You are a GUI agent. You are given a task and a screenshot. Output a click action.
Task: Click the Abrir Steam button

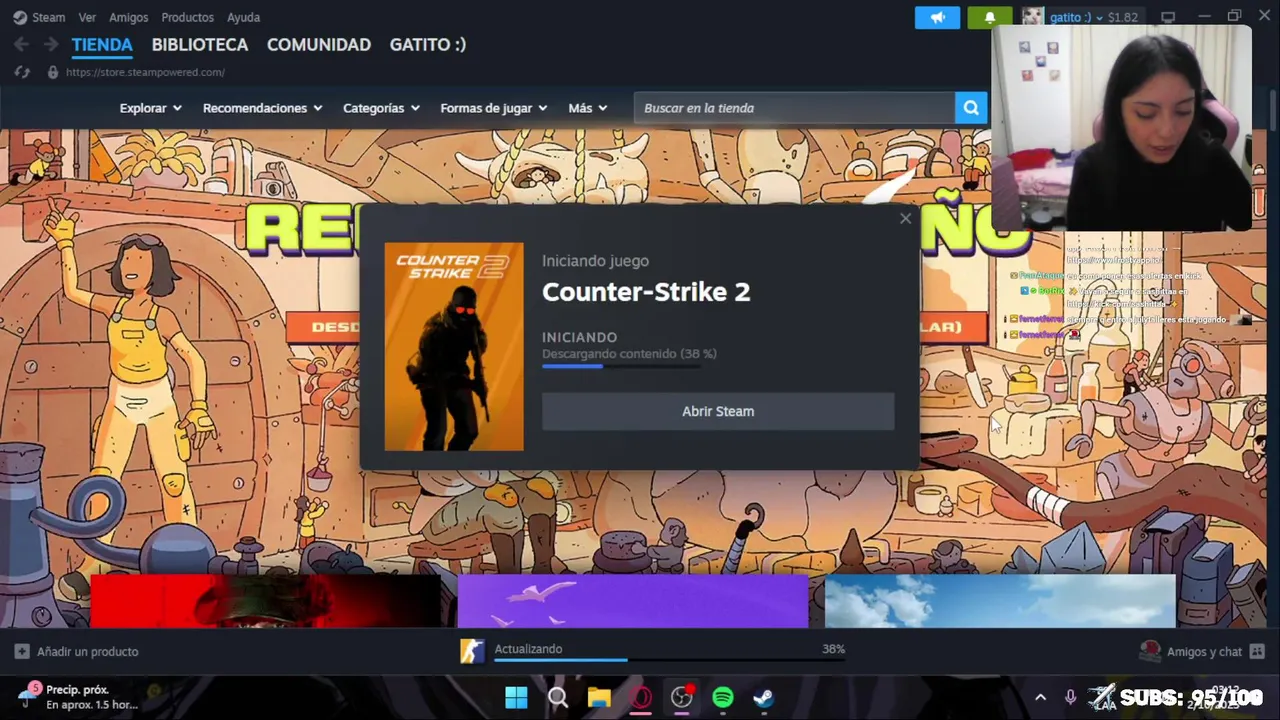(718, 411)
